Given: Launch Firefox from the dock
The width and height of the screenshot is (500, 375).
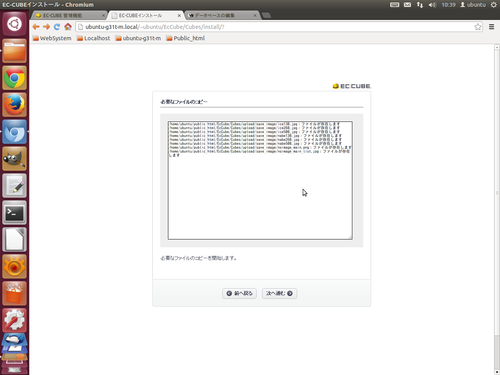Looking at the screenshot, I should (14, 105).
